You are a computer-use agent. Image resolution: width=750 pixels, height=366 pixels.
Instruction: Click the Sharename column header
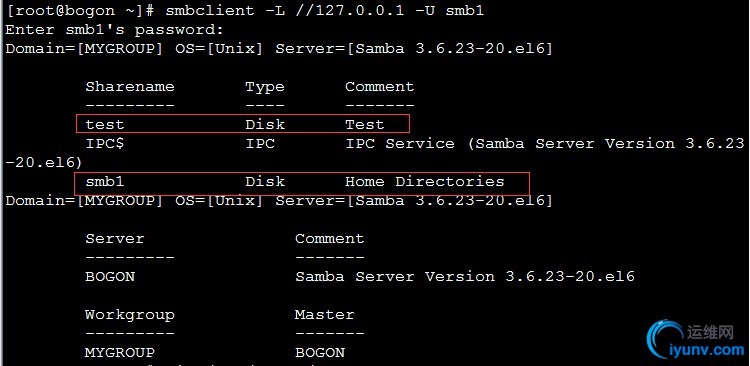tap(130, 87)
